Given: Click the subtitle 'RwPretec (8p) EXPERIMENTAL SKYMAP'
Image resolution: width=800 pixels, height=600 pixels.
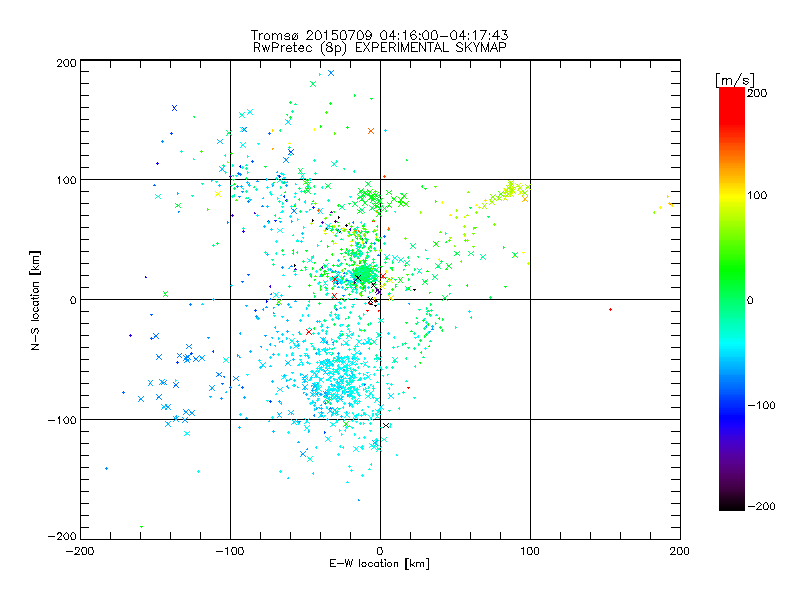Looking at the screenshot, I should (x=380, y=47).
